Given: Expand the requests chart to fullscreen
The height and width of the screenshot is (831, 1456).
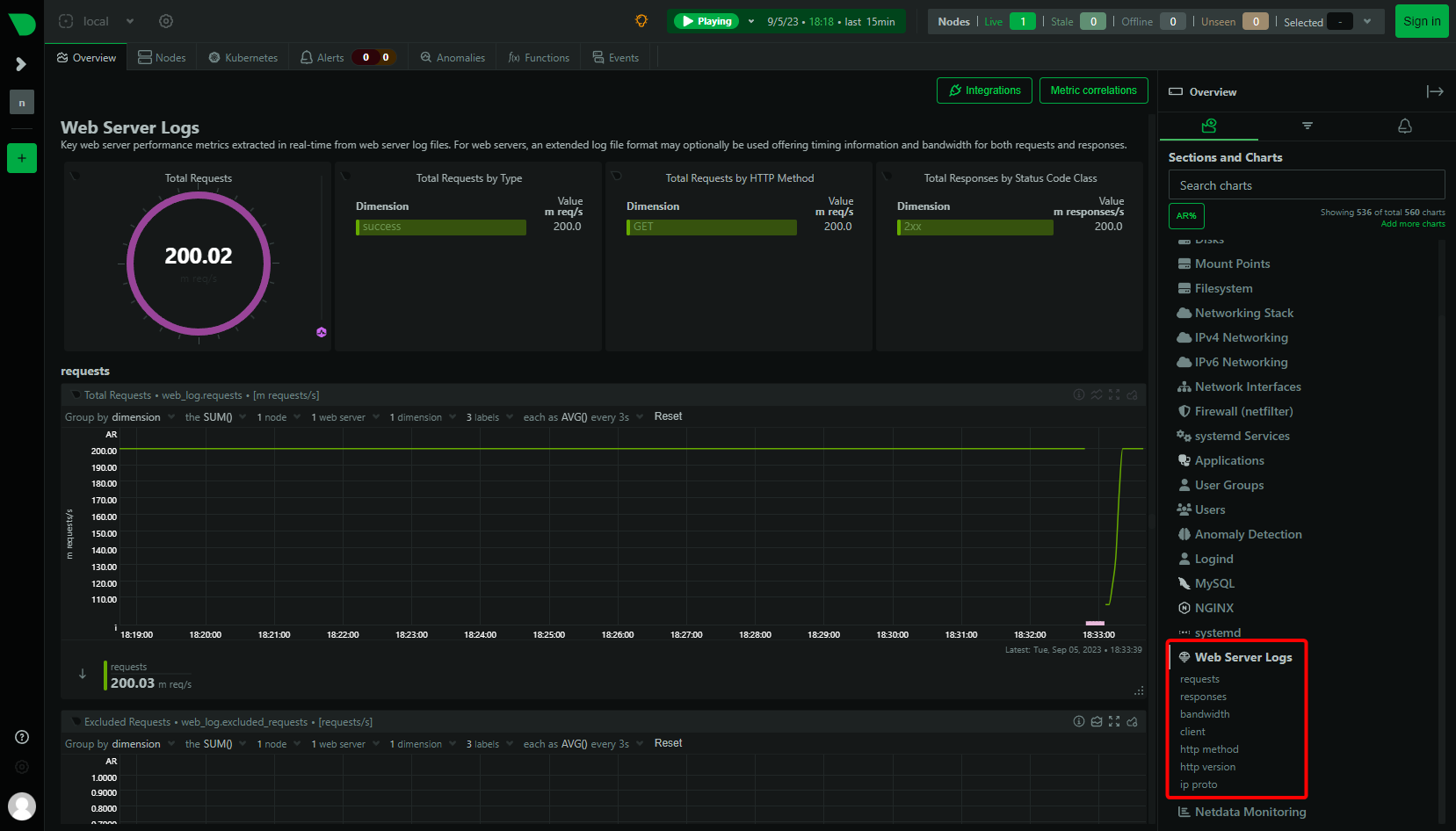Looking at the screenshot, I should pos(1114,394).
